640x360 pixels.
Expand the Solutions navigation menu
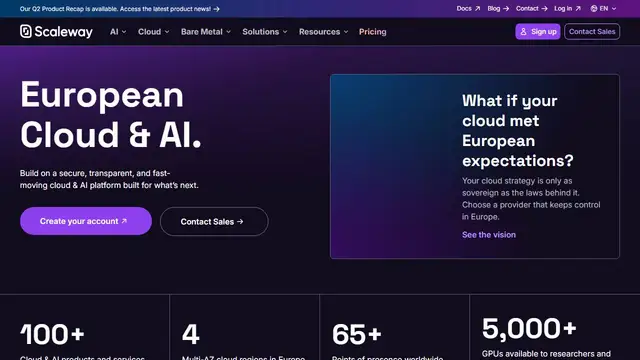click(x=264, y=31)
